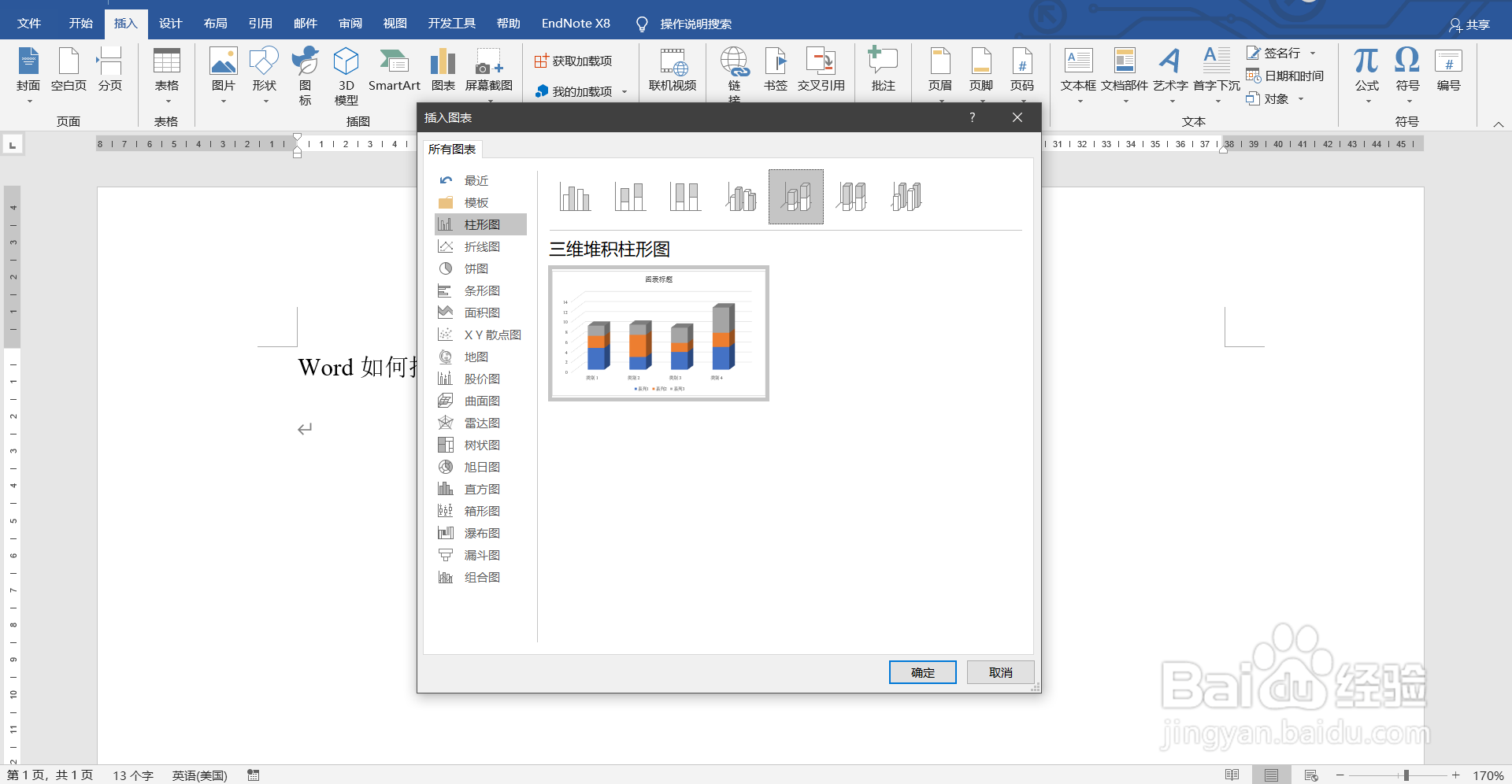Choose 模板 in chart category list
The height and width of the screenshot is (784, 1512).
[x=480, y=202]
